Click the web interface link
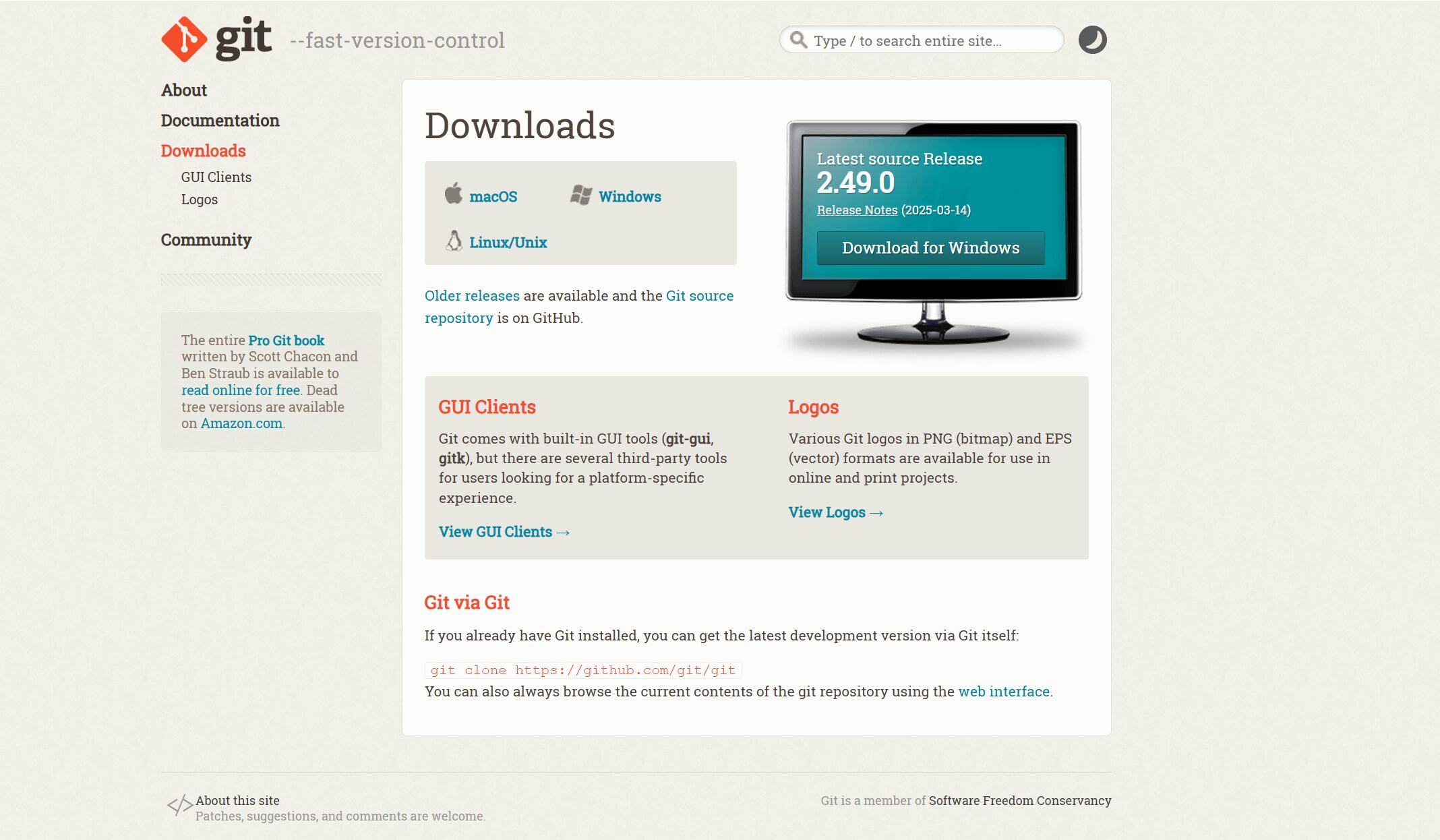 click(1003, 692)
